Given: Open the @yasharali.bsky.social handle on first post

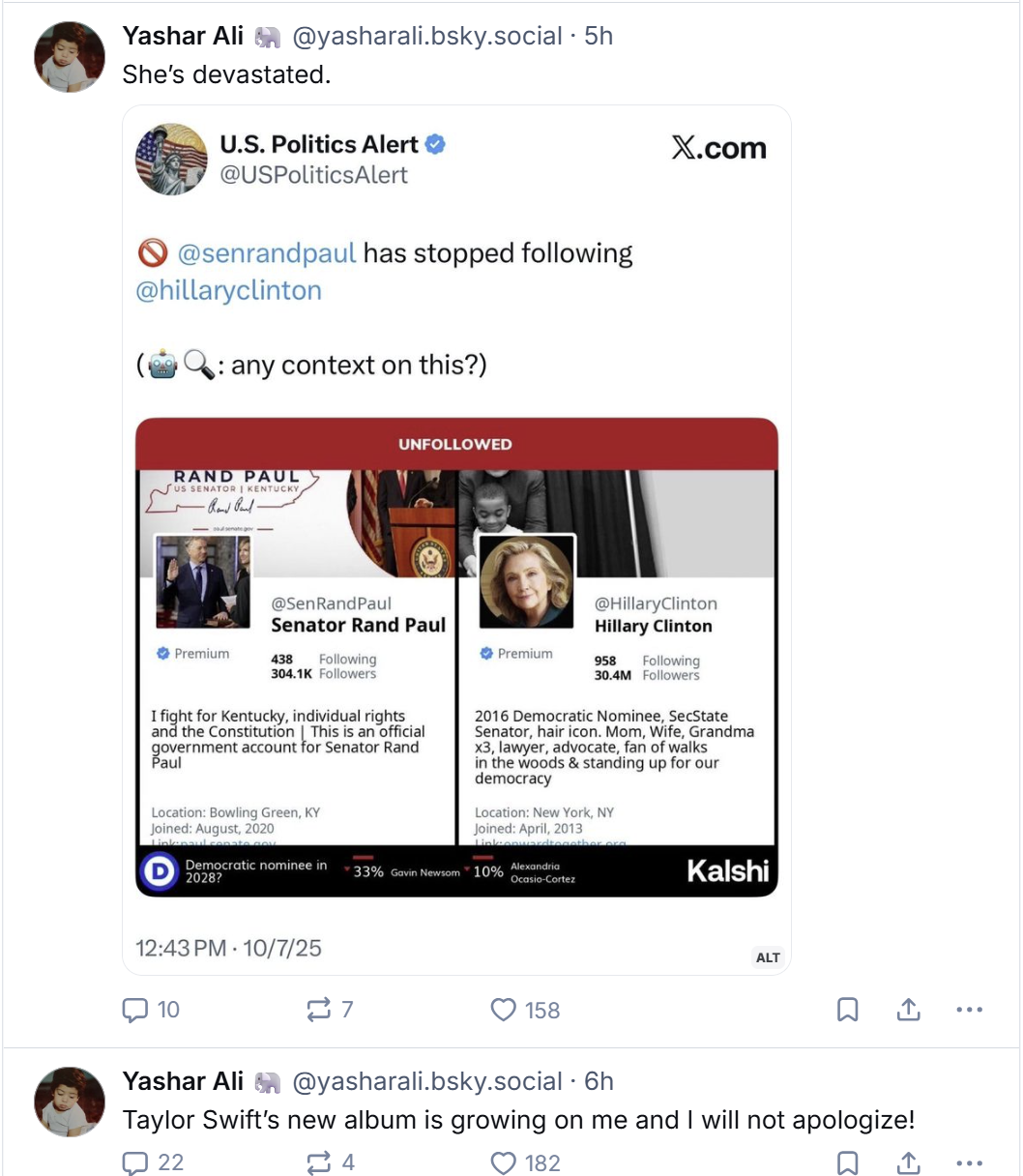Looking at the screenshot, I should click(x=426, y=37).
